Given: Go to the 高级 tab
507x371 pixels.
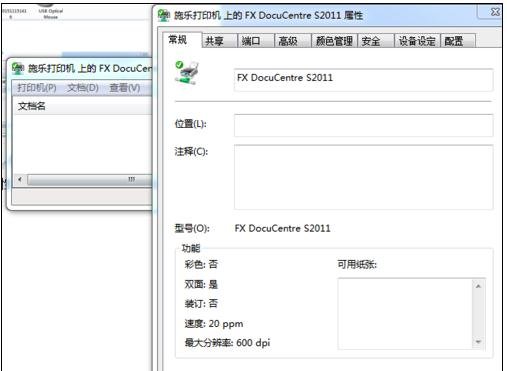Looking at the screenshot, I should 293,41.
